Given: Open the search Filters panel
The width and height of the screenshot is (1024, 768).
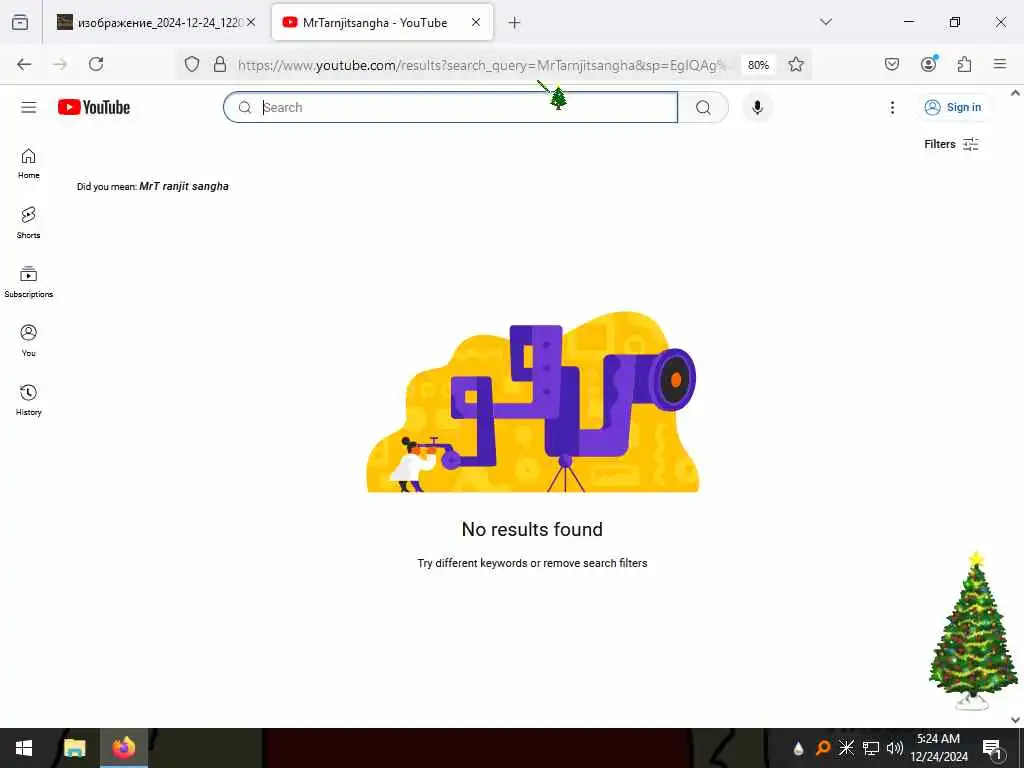Looking at the screenshot, I should (951, 144).
